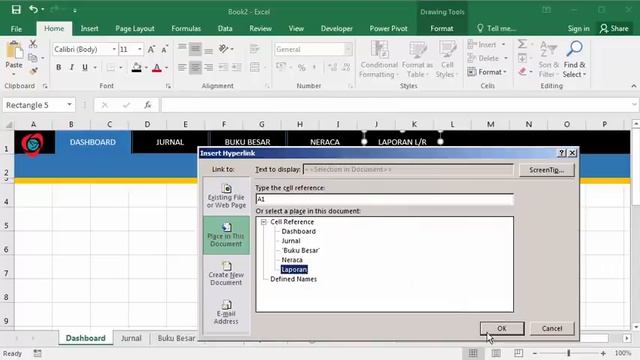Click the Format Painter brush icon
The width and height of the screenshot is (640, 360).
[33, 71]
